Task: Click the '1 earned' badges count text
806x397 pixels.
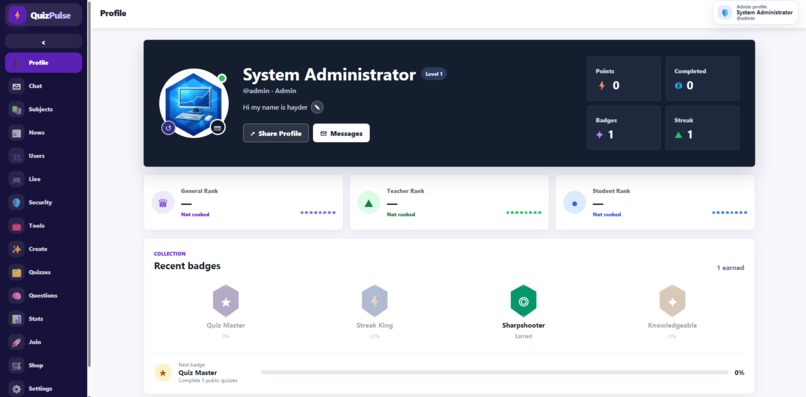Action: pos(730,268)
